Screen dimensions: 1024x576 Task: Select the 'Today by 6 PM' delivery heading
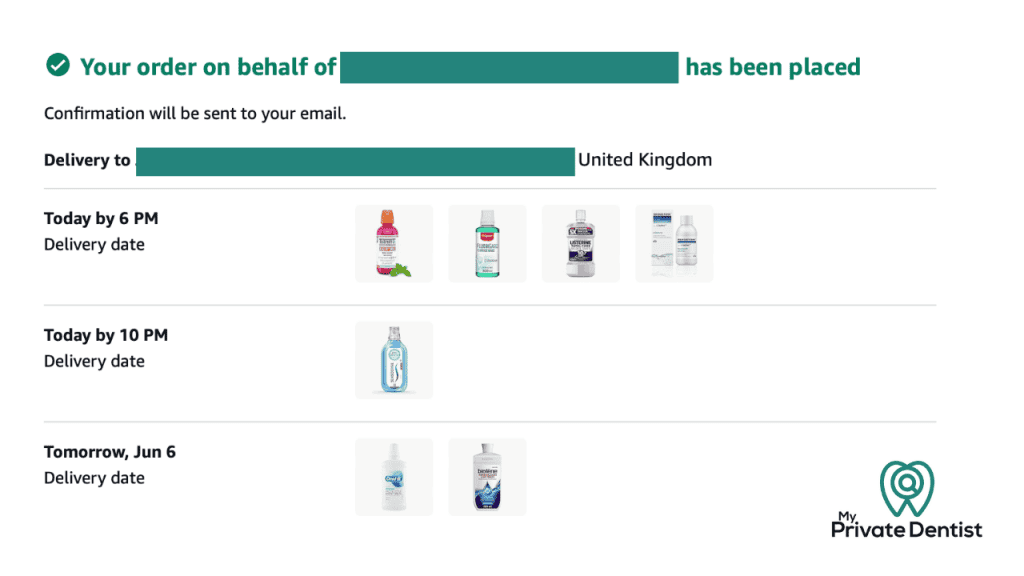coord(101,219)
